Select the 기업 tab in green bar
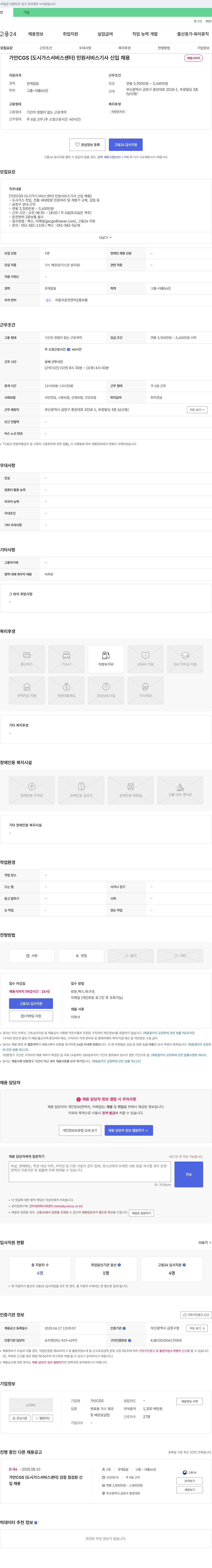The height and width of the screenshot is (1568, 212). (26, 12)
